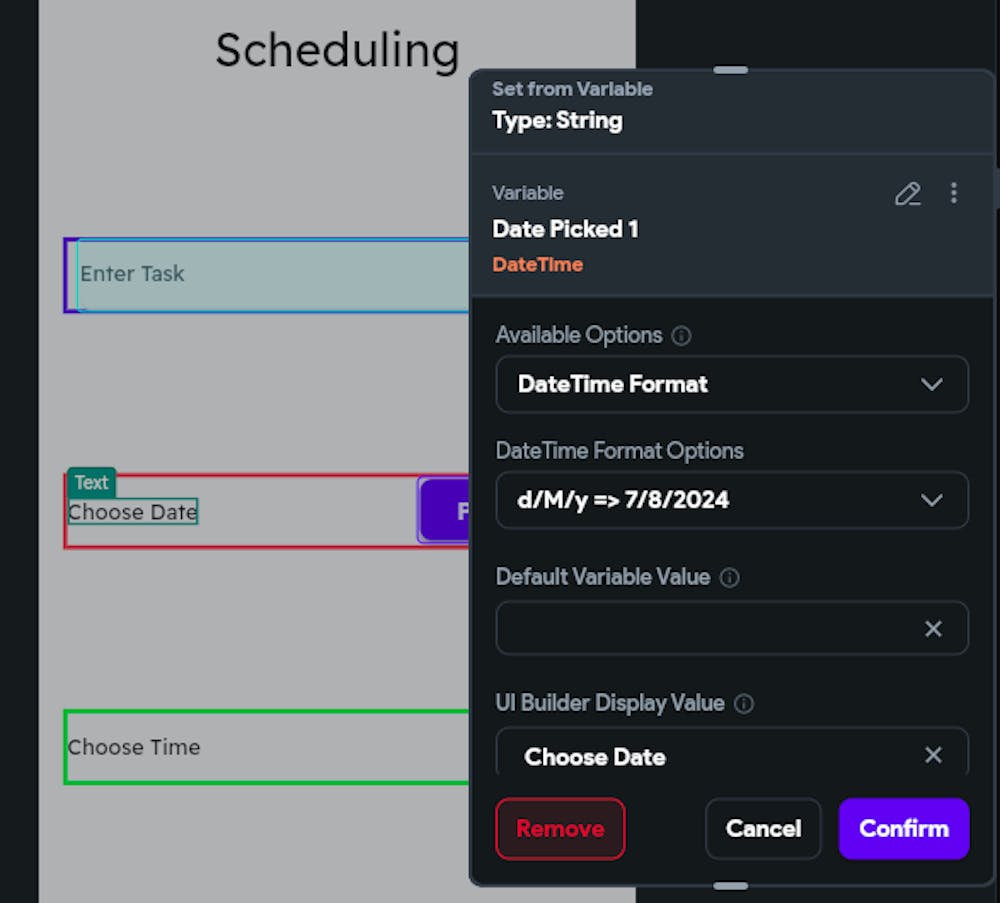Click info icon beside Default Variable Value
The width and height of the screenshot is (1000, 903).
click(730, 578)
